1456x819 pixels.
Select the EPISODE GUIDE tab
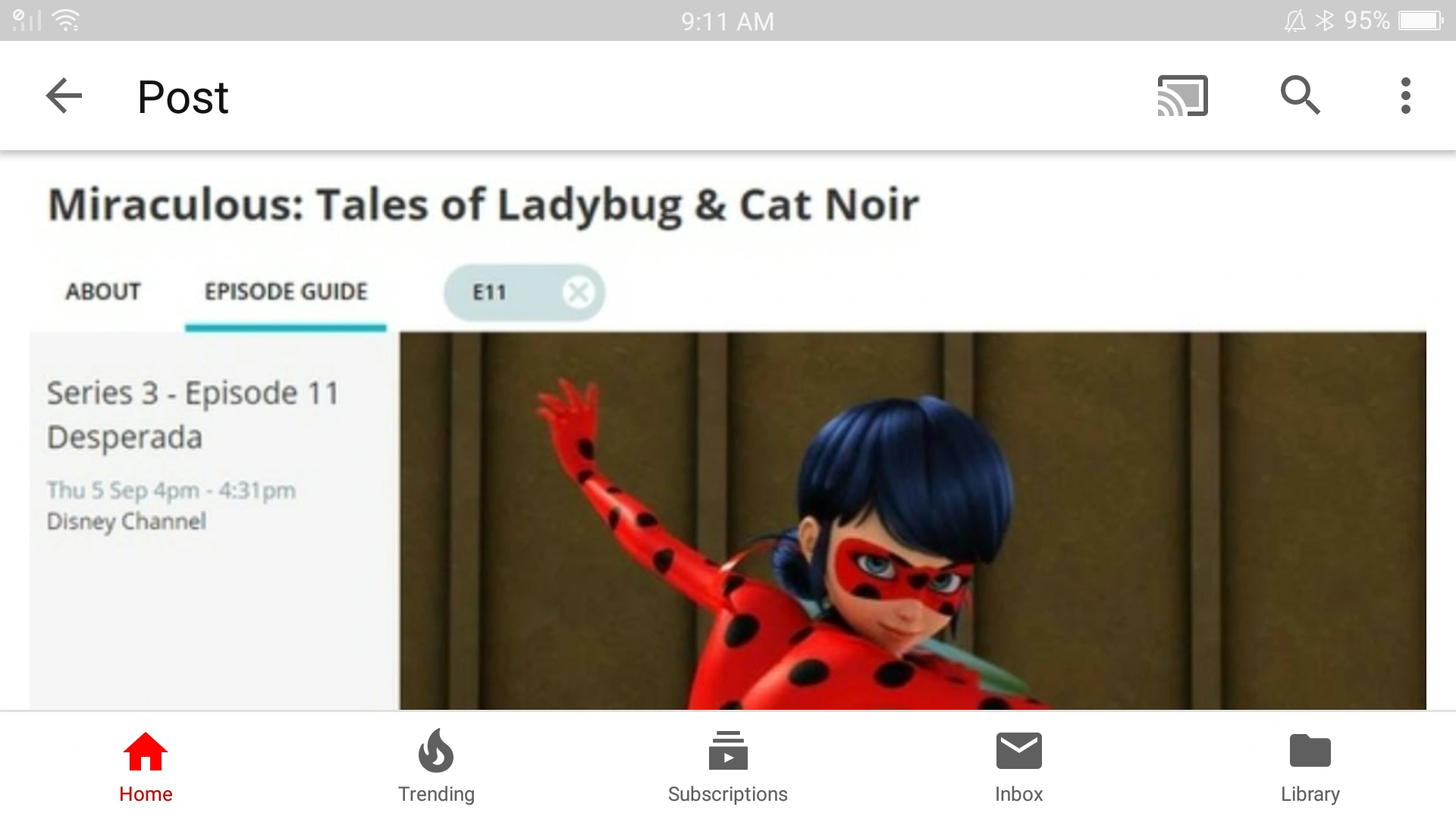[x=286, y=291]
